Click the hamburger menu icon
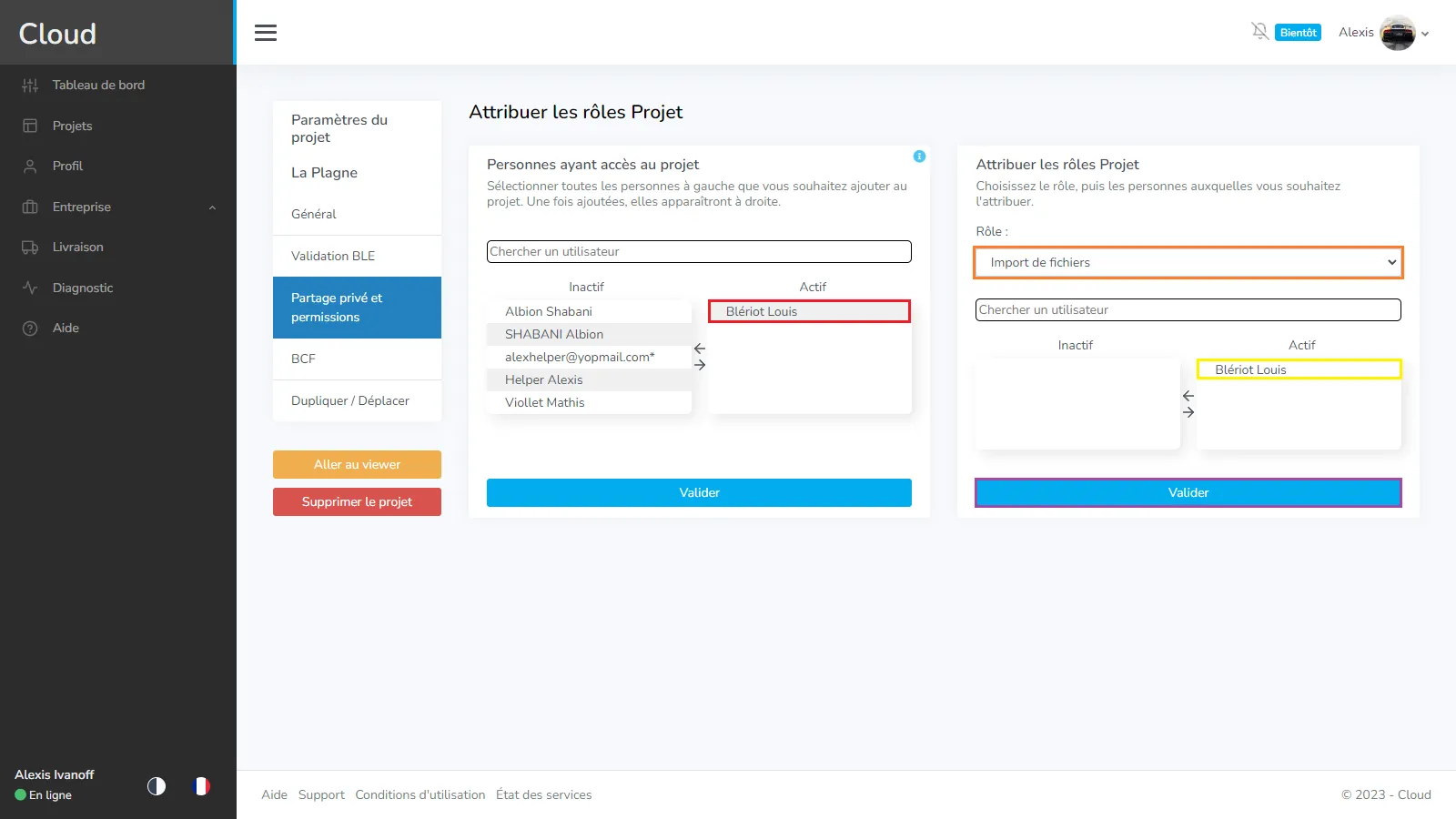1456x819 pixels. click(x=266, y=33)
